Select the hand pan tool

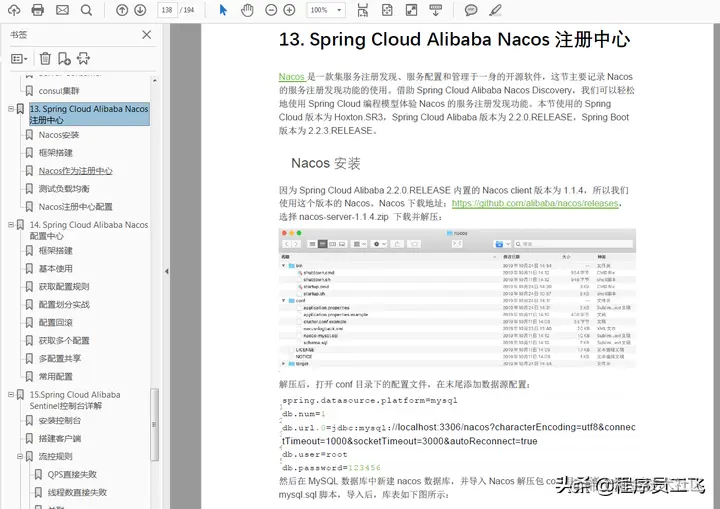247,10
